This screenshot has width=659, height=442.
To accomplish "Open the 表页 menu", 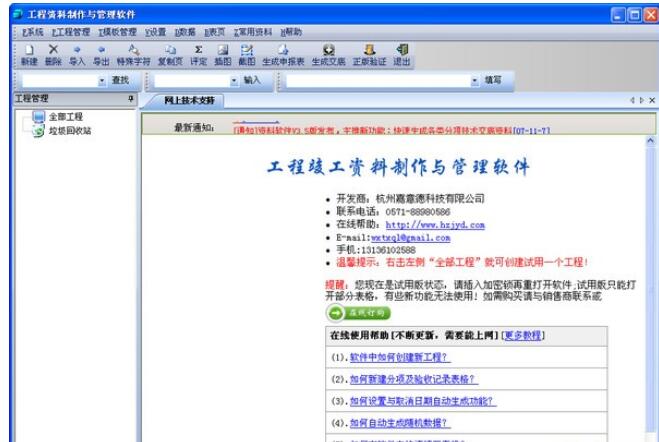I will [214, 32].
